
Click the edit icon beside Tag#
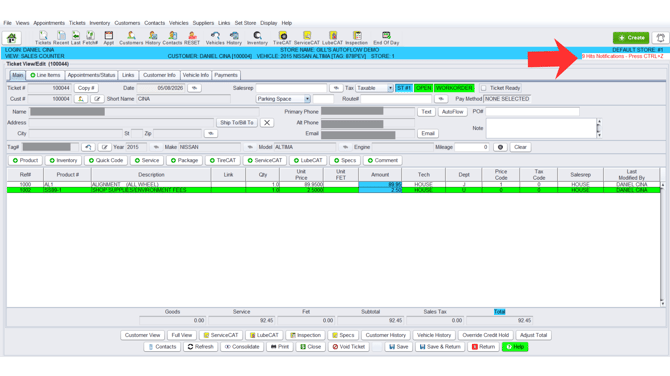(104, 147)
